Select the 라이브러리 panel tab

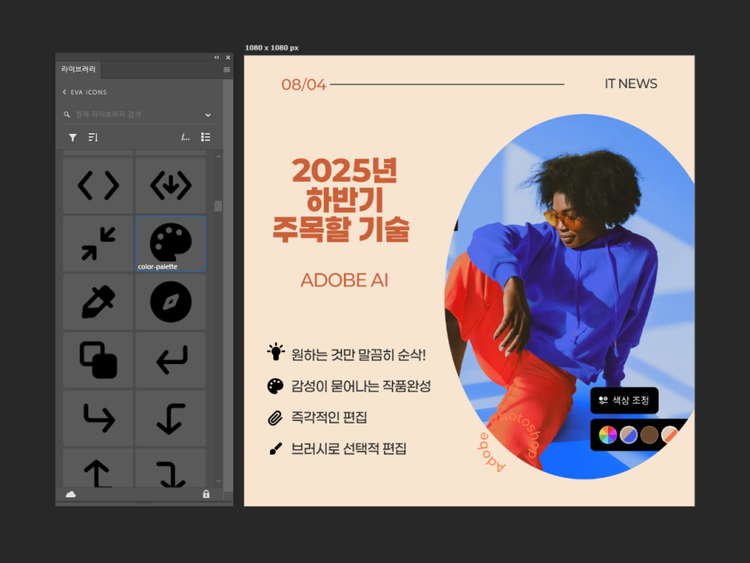(78, 69)
